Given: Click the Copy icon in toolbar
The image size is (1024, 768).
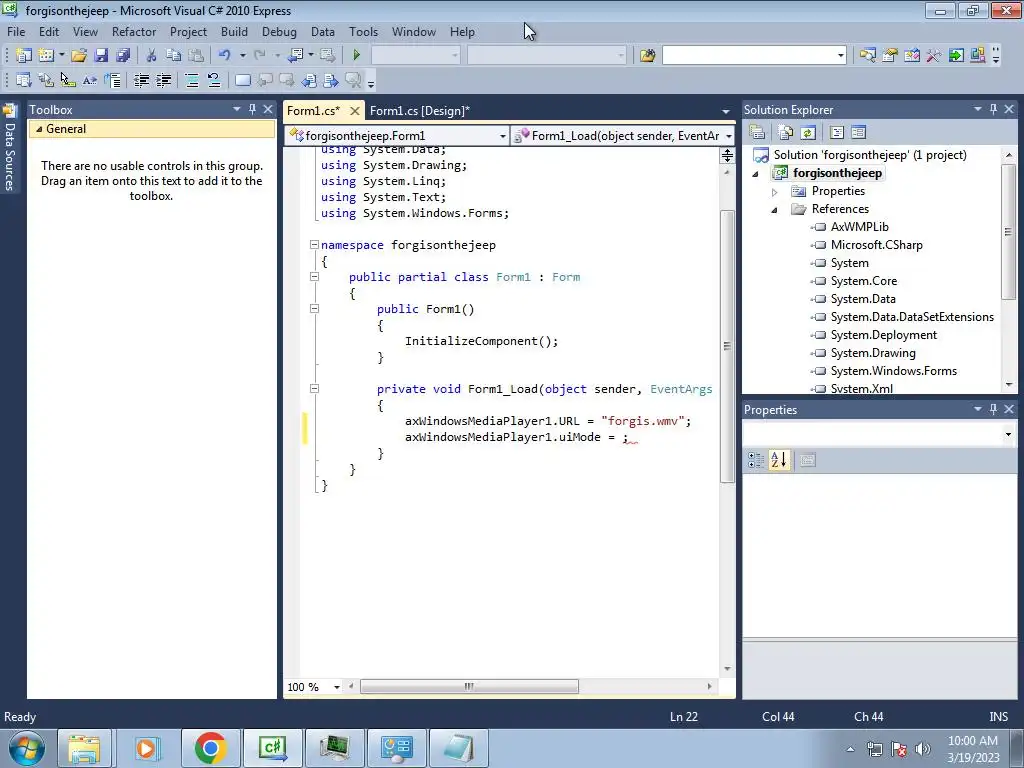Looking at the screenshot, I should 173,56.
